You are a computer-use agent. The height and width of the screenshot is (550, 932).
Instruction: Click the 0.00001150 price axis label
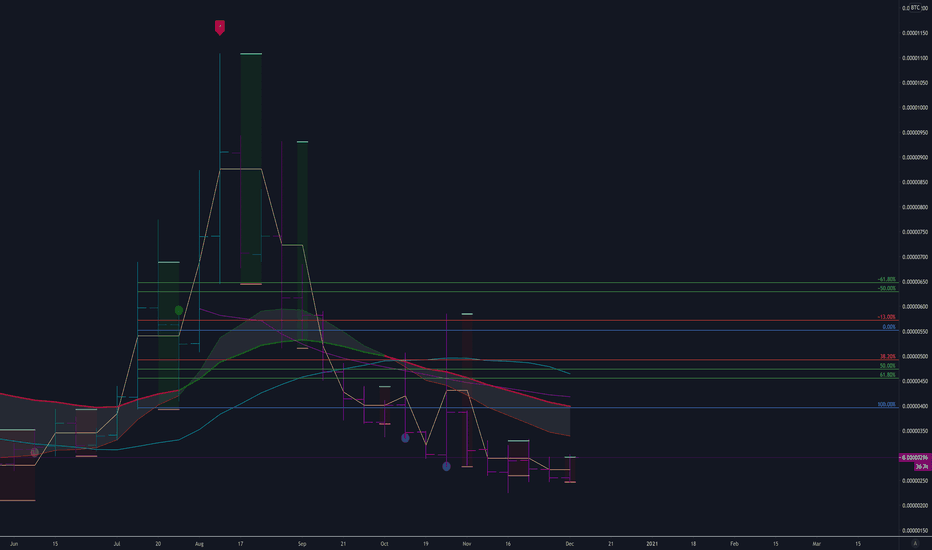click(915, 33)
